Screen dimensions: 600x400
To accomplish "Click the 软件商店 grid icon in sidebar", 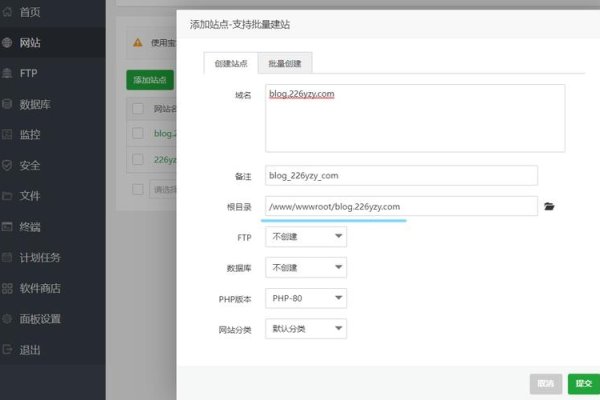I will 7,288.
